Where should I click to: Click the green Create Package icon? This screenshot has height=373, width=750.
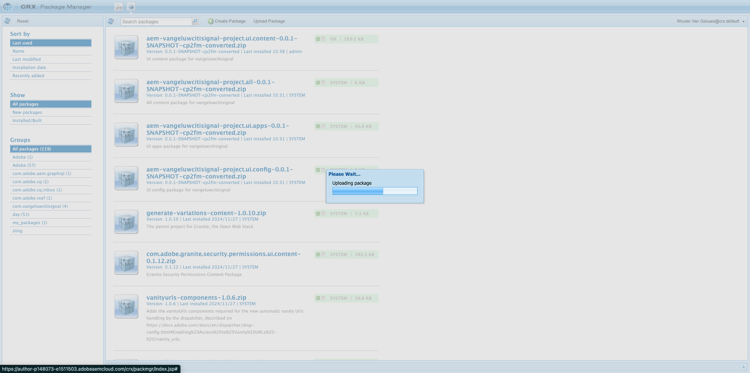[x=210, y=21]
